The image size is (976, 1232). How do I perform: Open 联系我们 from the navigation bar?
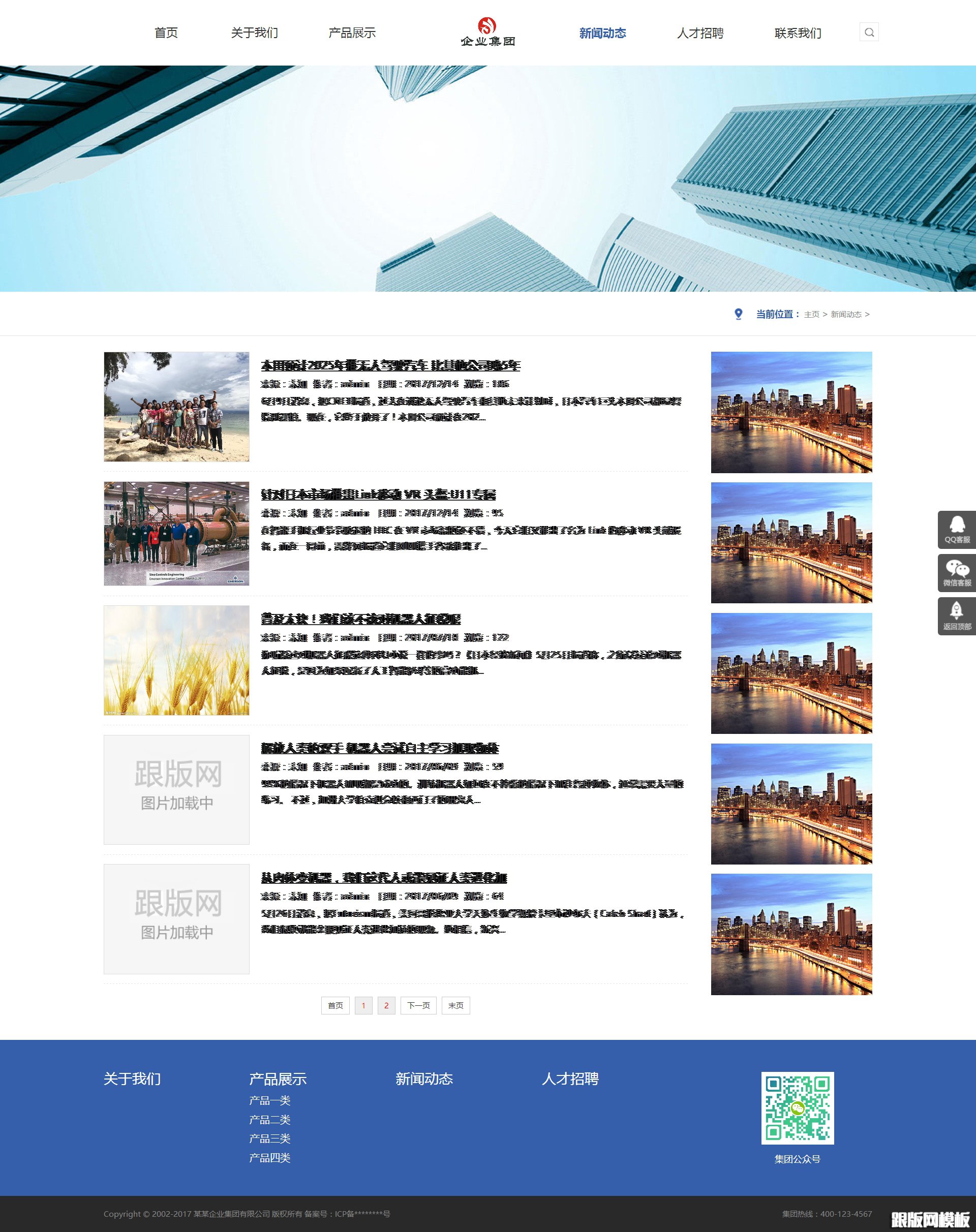[x=797, y=33]
